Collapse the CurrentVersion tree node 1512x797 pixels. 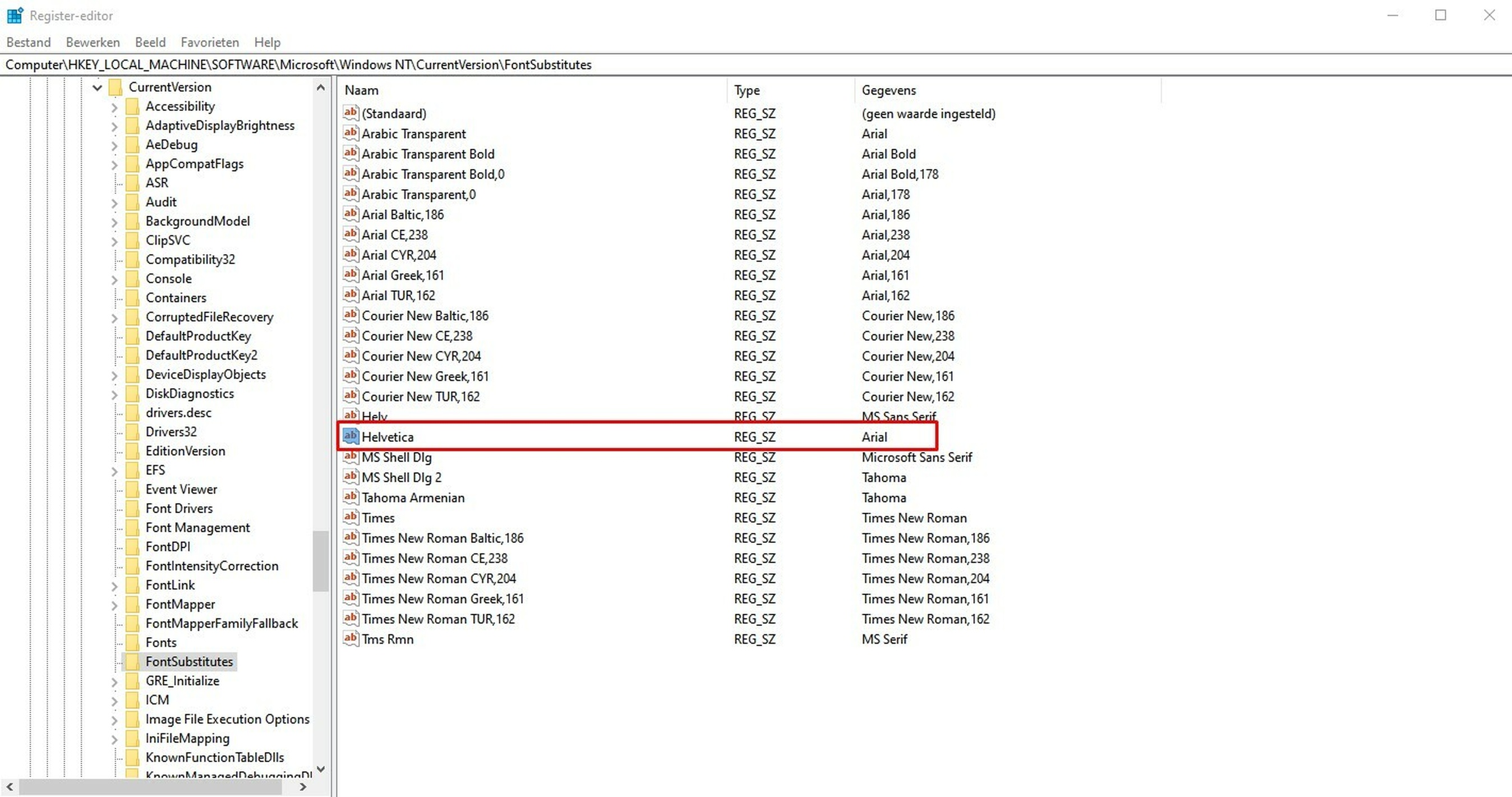tap(97, 87)
